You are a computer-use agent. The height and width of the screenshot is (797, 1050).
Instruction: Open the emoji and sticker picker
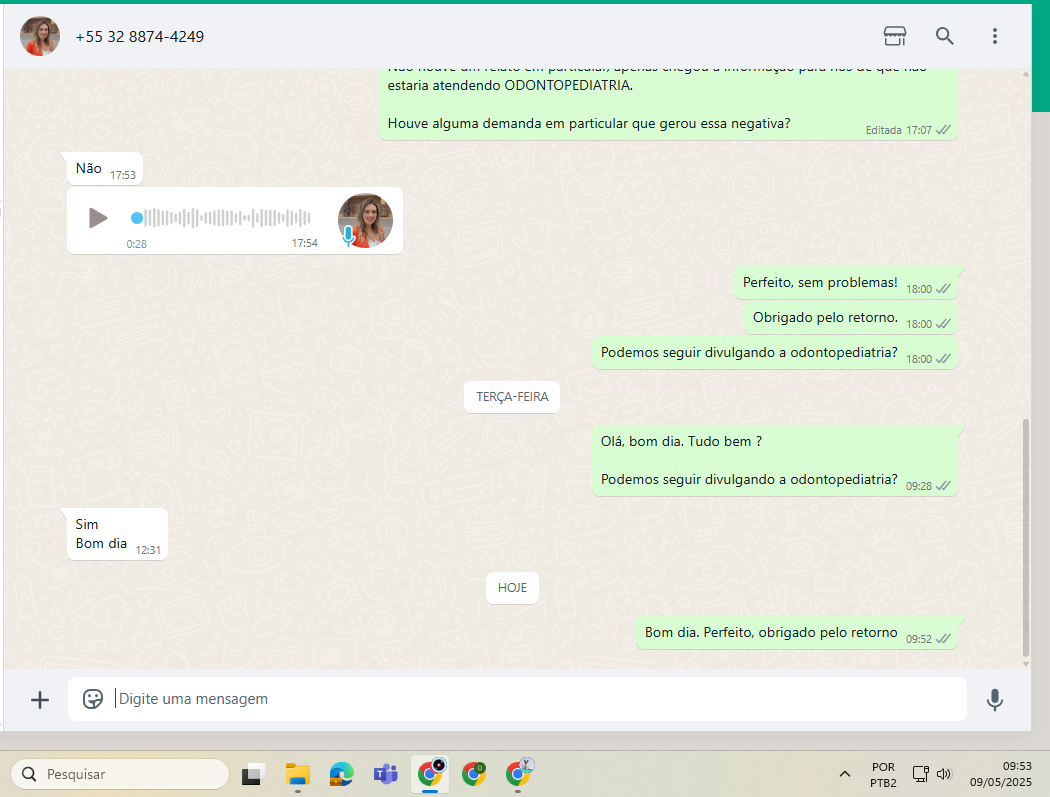click(93, 699)
